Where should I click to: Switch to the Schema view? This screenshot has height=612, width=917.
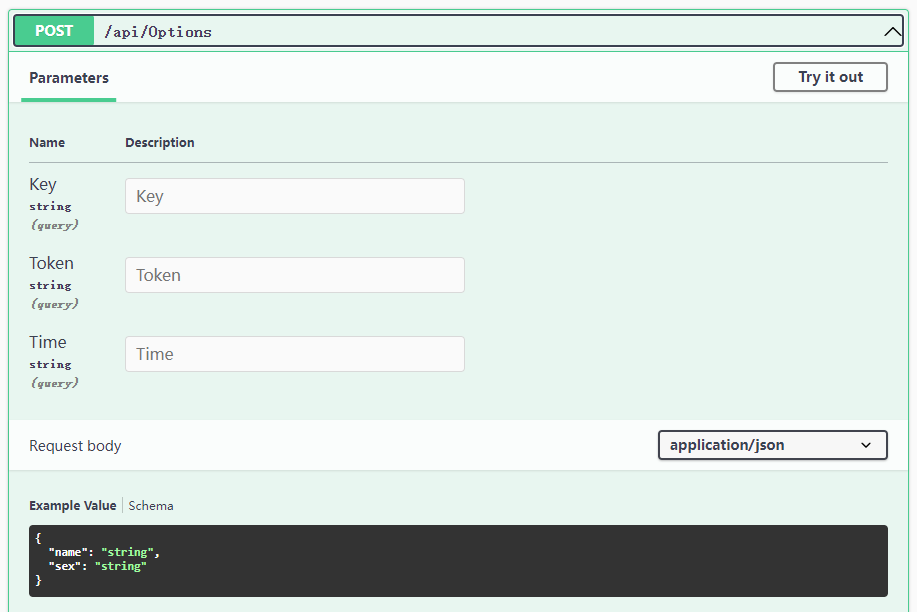point(151,506)
